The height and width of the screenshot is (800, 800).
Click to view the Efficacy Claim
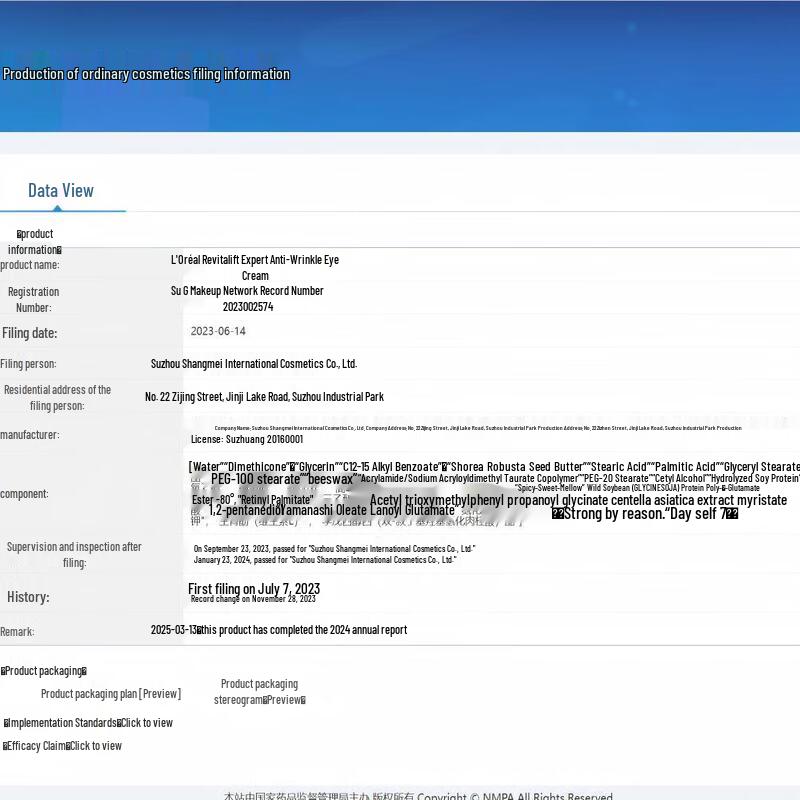point(95,746)
